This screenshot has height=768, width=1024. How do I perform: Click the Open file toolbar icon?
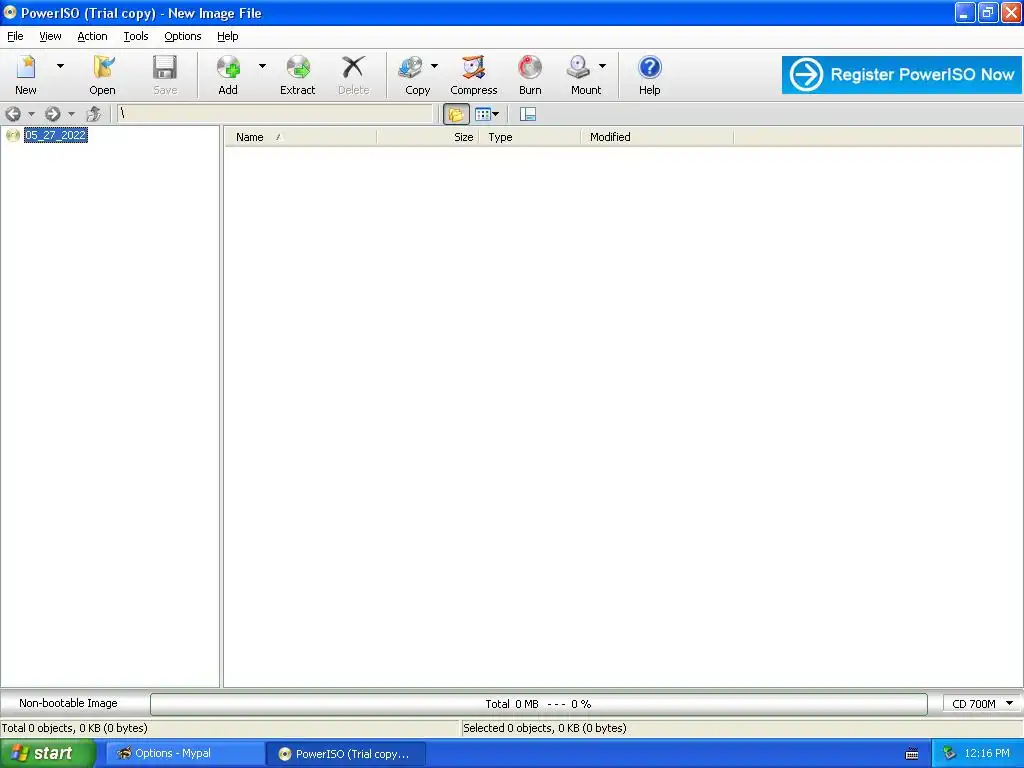103,67
